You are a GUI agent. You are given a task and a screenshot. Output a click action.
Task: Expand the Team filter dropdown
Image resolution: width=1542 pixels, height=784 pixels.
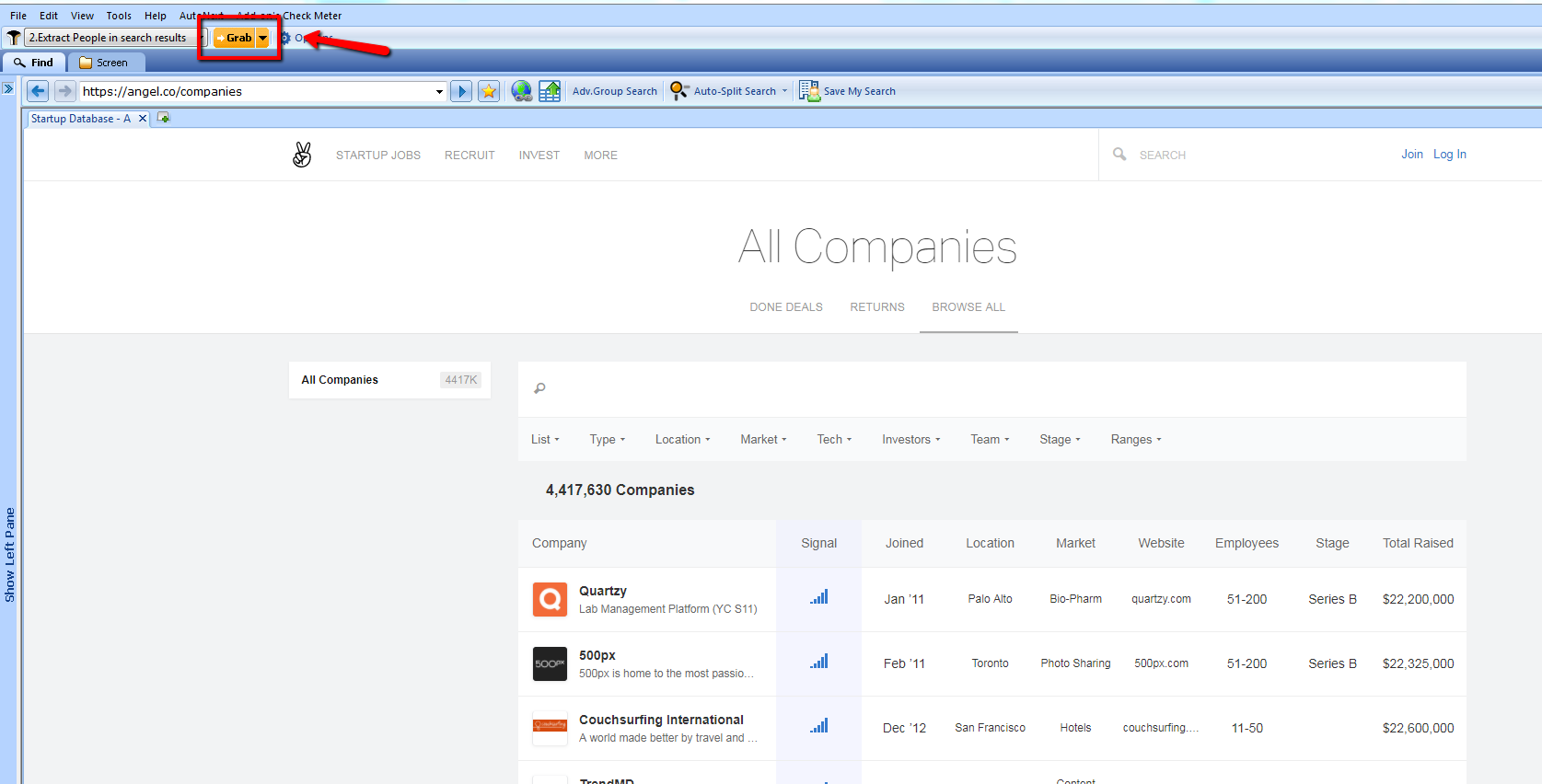pyautogui.click(x=990, y=440)
